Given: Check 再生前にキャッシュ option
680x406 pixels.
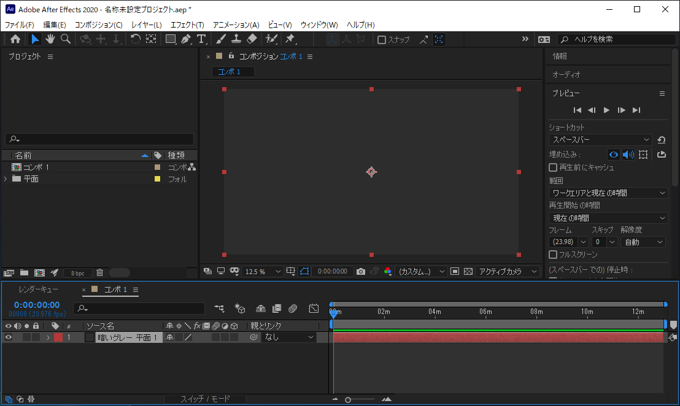Looking at the screenshot, I should [553, 167].
